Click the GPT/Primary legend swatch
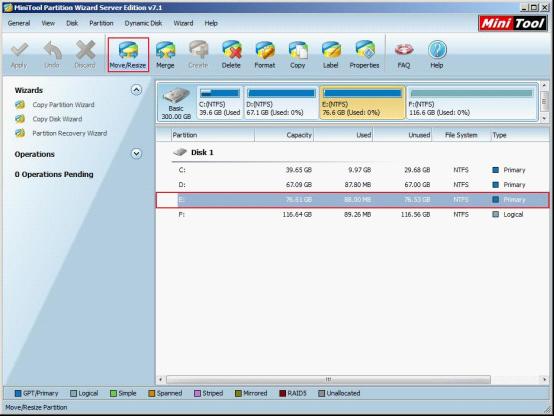554x416 pixels. click(x=18, y=393)
